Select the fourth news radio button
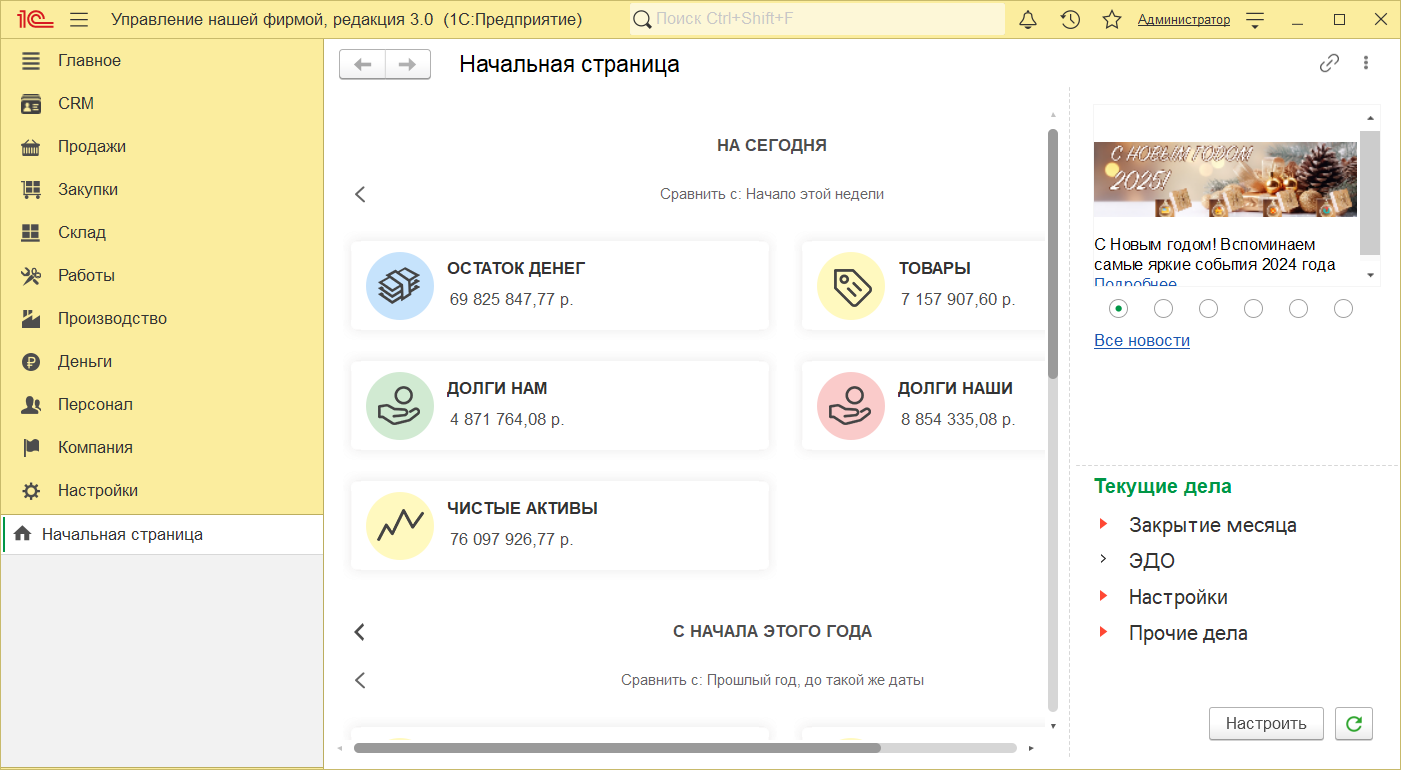This screenshot has width=1401, height=770. pos(1253,308)
